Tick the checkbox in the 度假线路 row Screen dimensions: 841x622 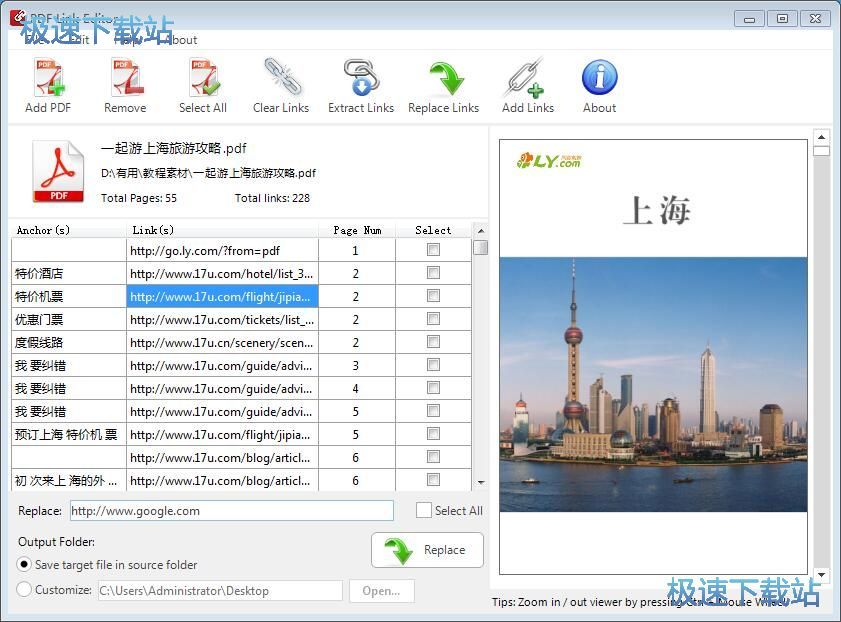(433, 342)
